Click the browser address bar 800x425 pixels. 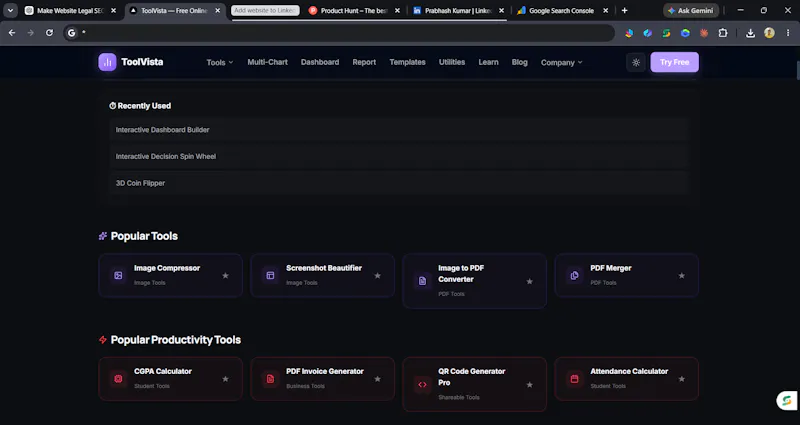339,33
